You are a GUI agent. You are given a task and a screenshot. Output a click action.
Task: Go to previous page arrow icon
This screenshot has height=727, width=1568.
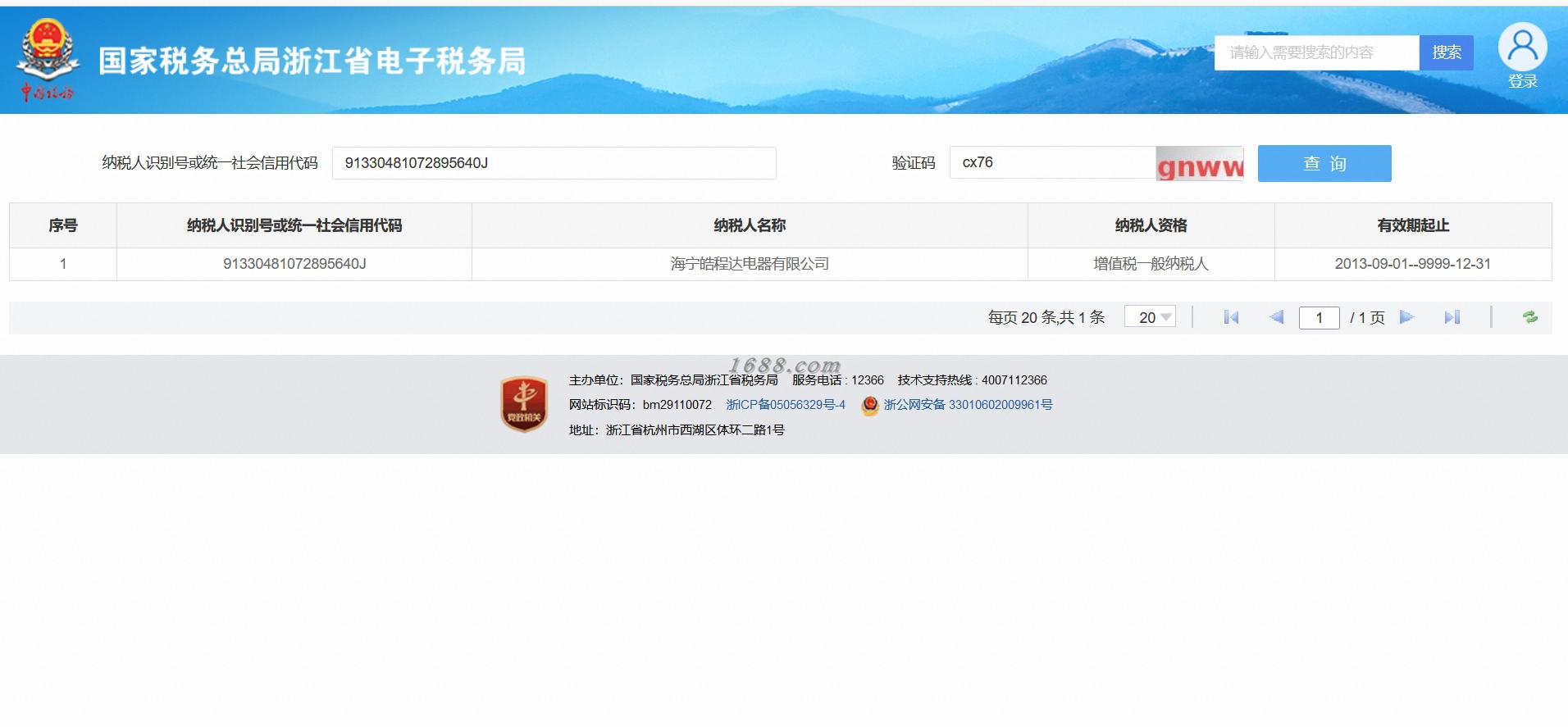(x=1276, y=317)
